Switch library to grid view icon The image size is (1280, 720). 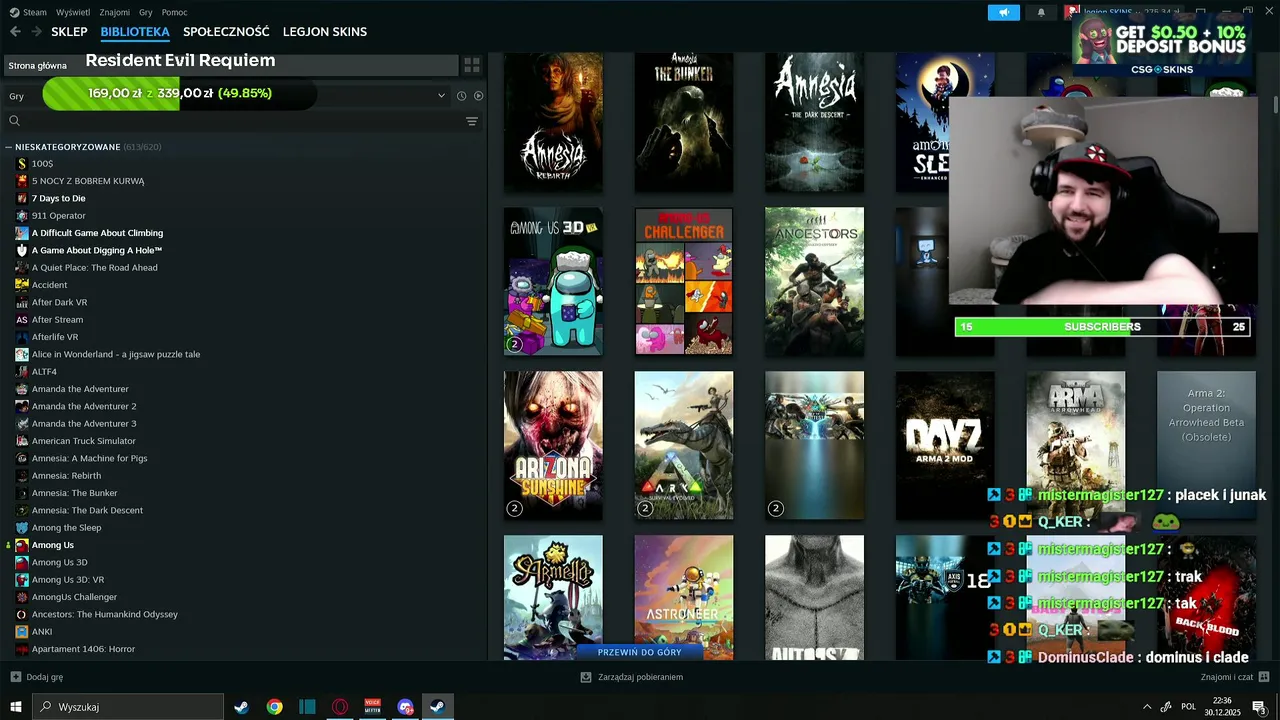(472, 65)
